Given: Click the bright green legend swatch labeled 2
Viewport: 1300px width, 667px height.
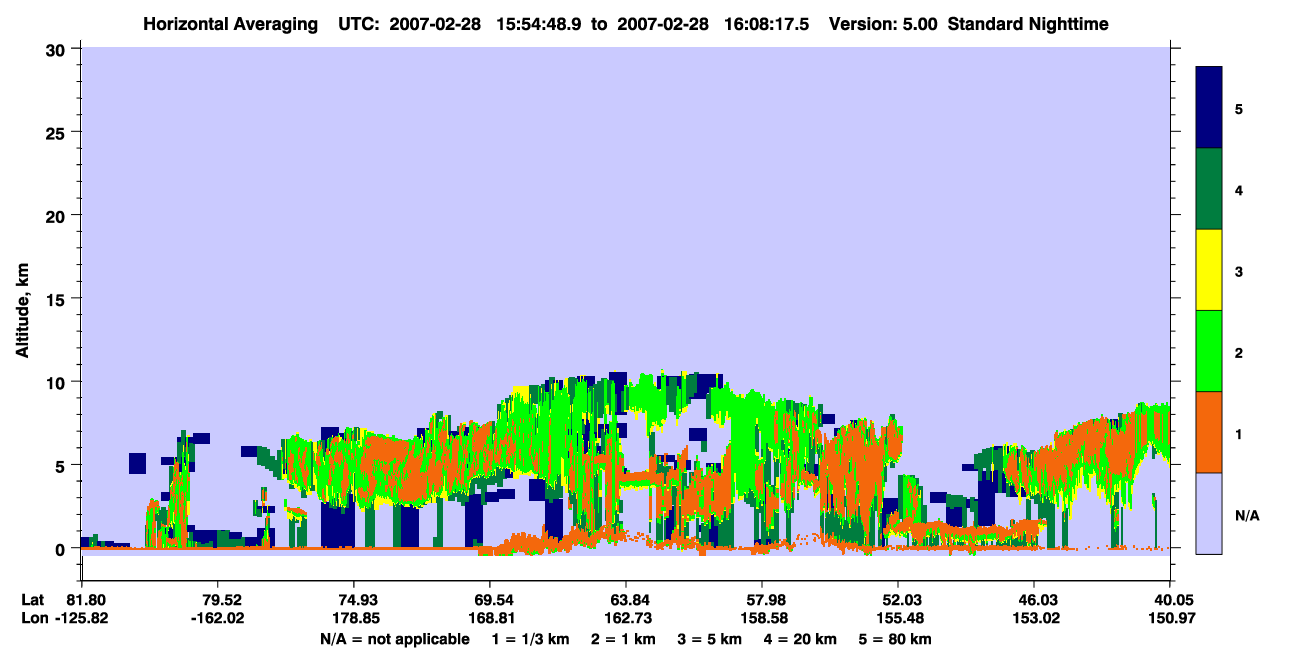Looking at the screenshot, I should pos(1209,351).
